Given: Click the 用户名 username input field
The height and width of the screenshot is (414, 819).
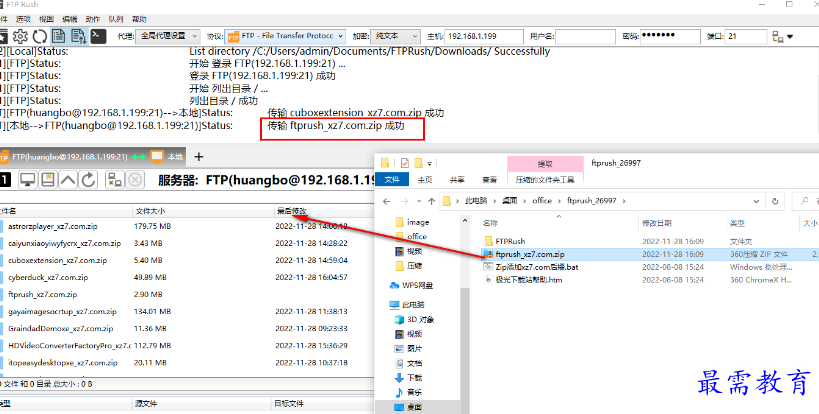Looking at the screenshot, I should (586, 37).
